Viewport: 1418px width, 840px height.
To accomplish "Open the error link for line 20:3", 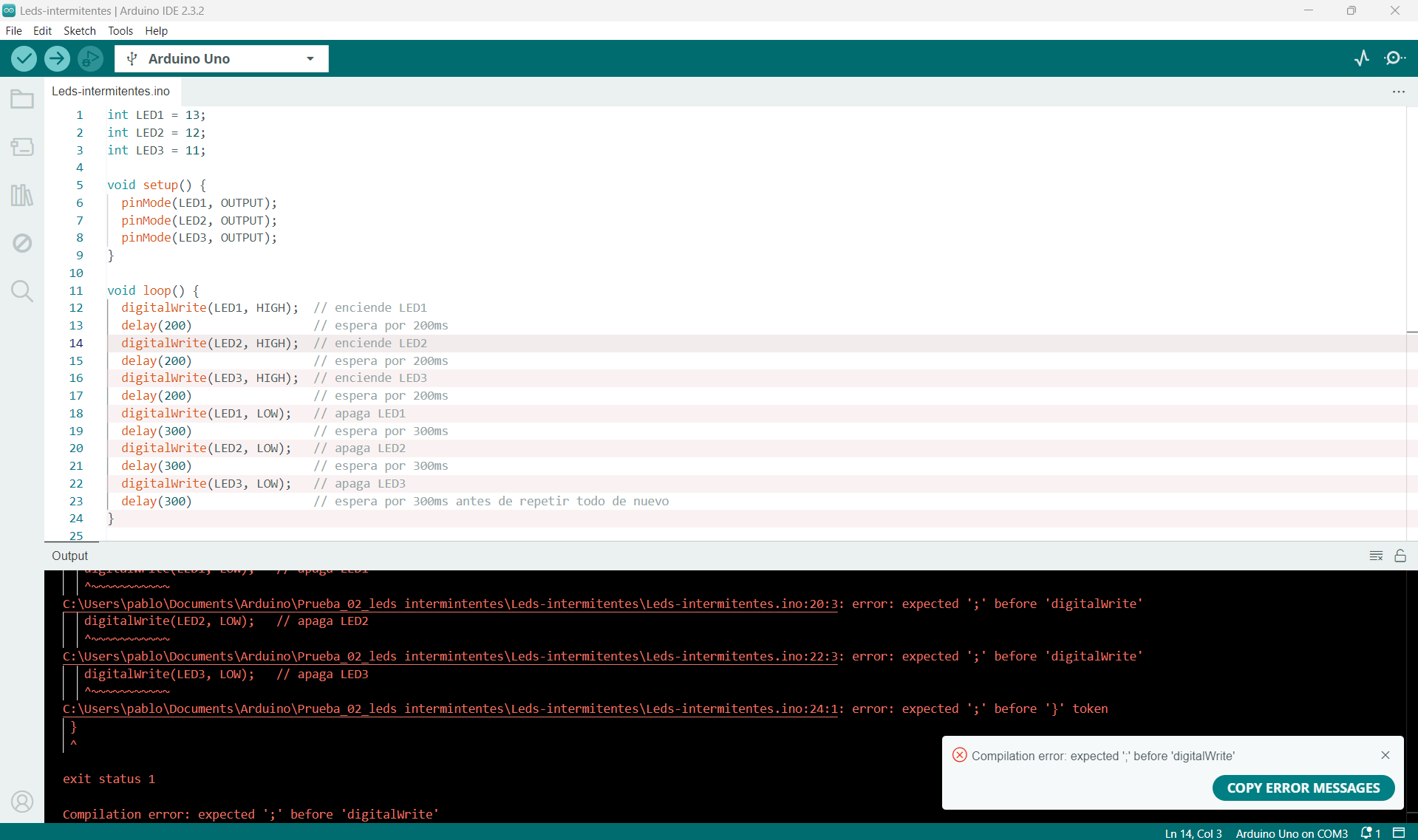I will pyautogui.click(x=450, y=604).
